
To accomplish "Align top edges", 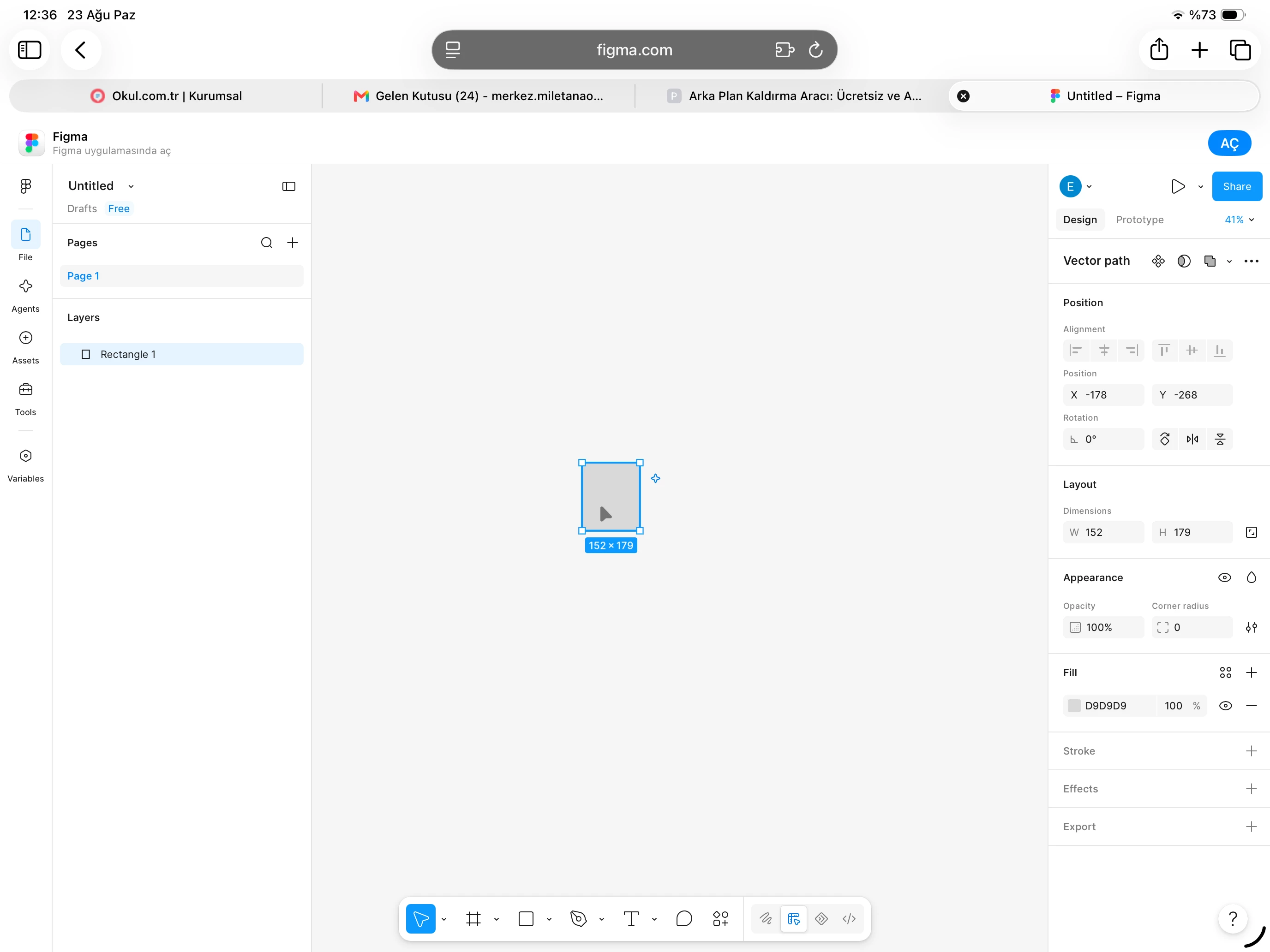I will coord(1164,350).
